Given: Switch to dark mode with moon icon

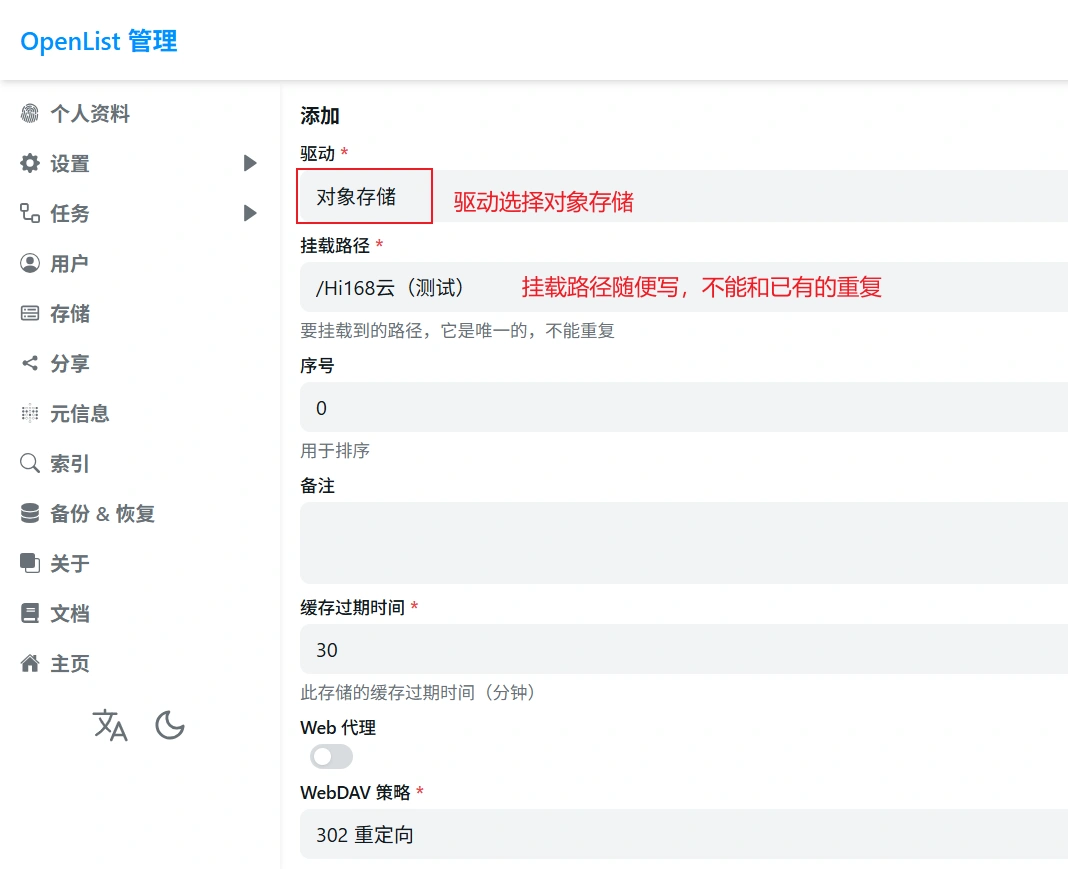Looking at the screenshot, I should (x=170, y=725).
